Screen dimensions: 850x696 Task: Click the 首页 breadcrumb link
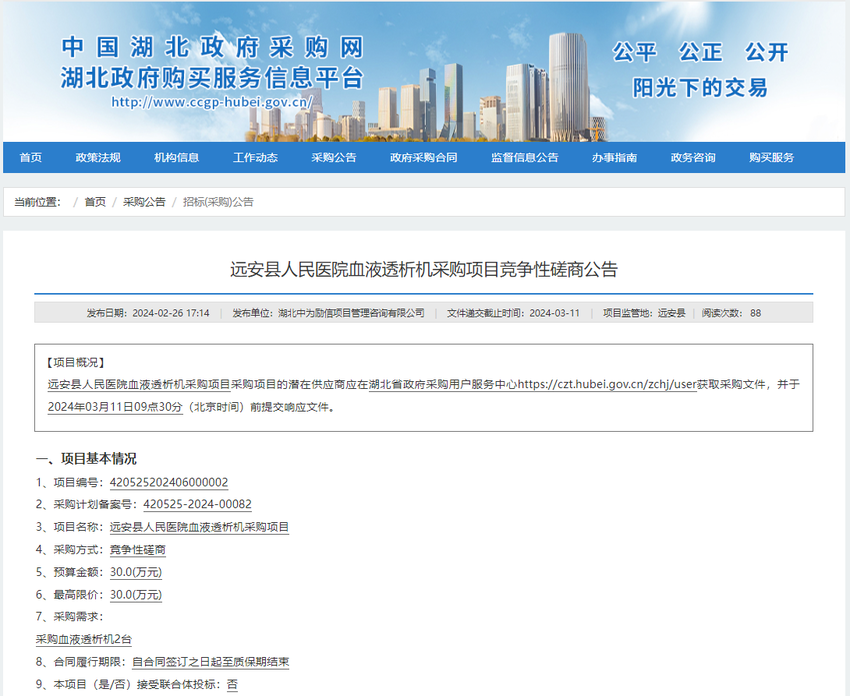95,202
